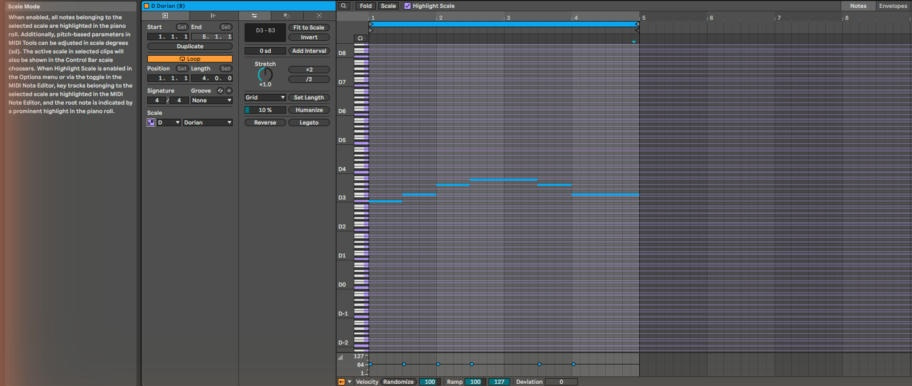Click the Humanize button
The height and width of the screenshot is (386, 912).
click(x=309, y=110)
